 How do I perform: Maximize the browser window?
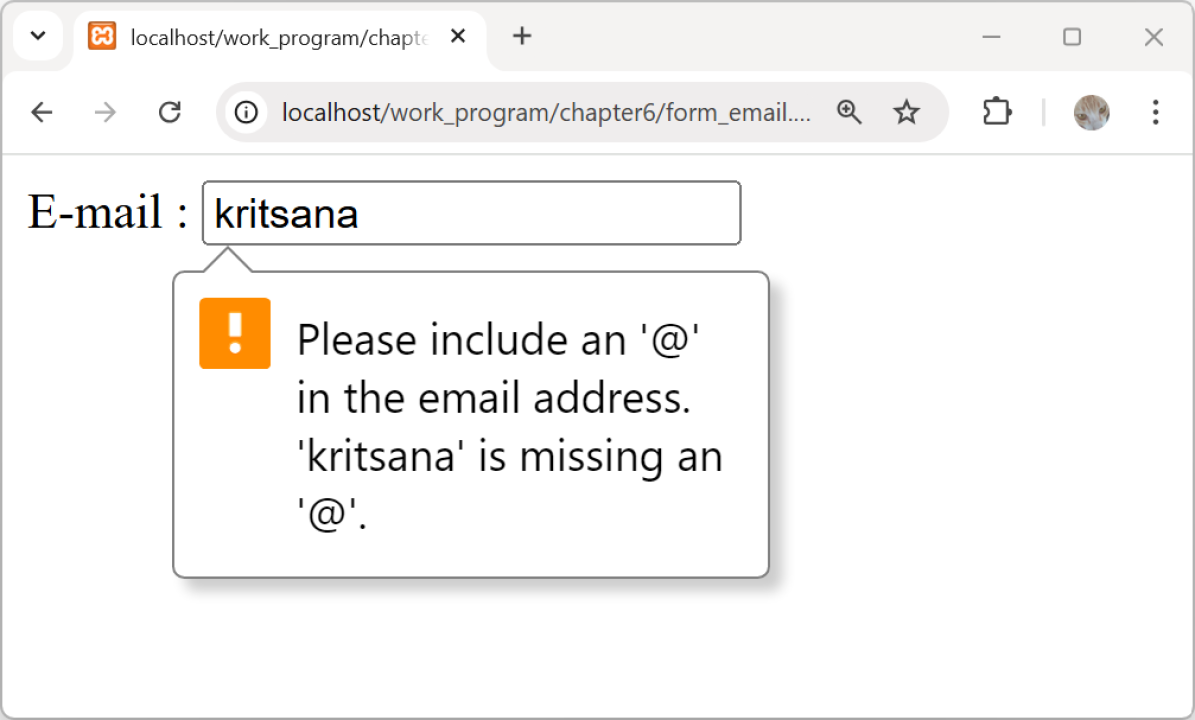click(x=1072, y=37)
